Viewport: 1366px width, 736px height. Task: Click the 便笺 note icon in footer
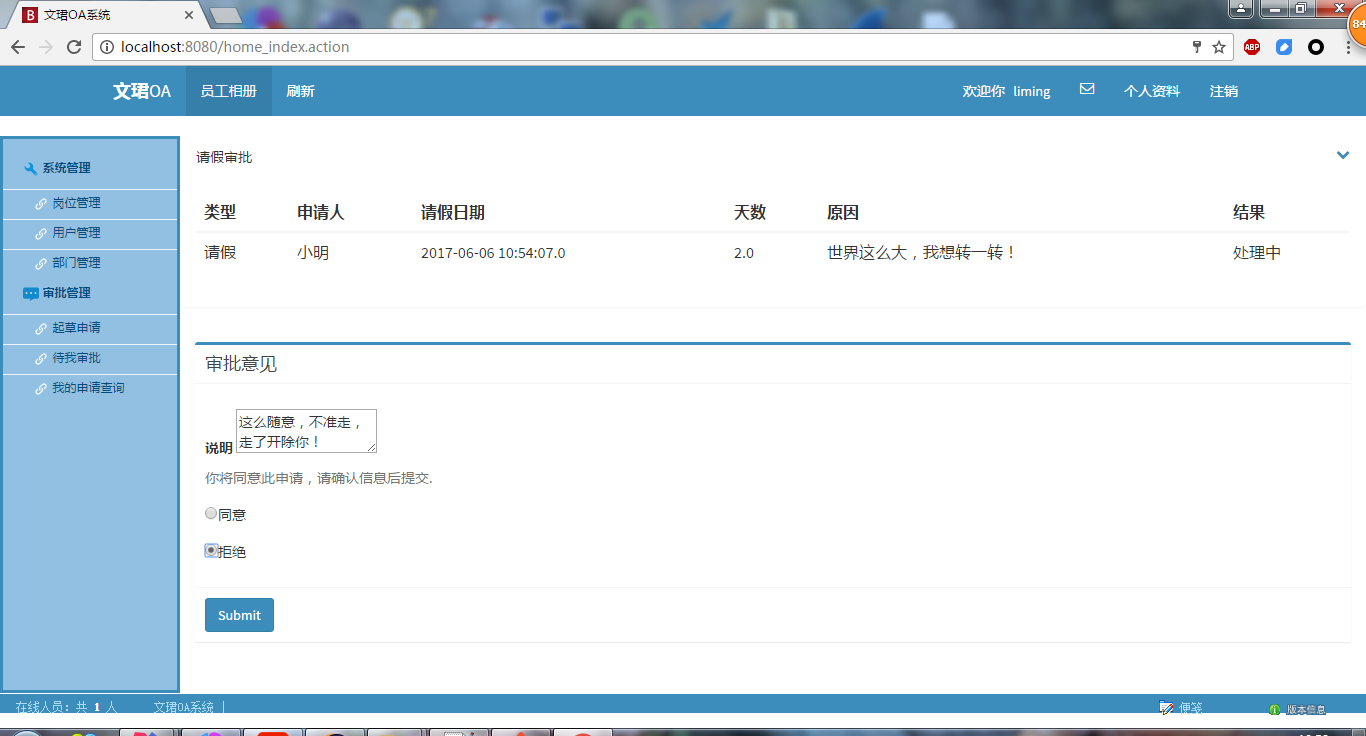click(1166, 708)
